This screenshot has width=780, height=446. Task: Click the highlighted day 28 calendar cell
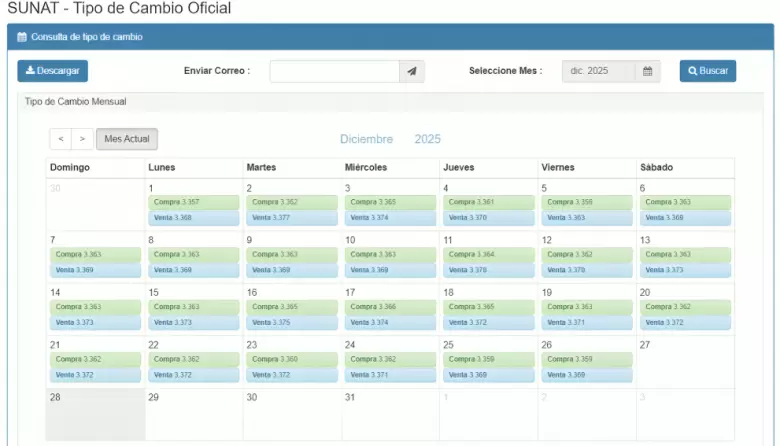pos(94,415)
